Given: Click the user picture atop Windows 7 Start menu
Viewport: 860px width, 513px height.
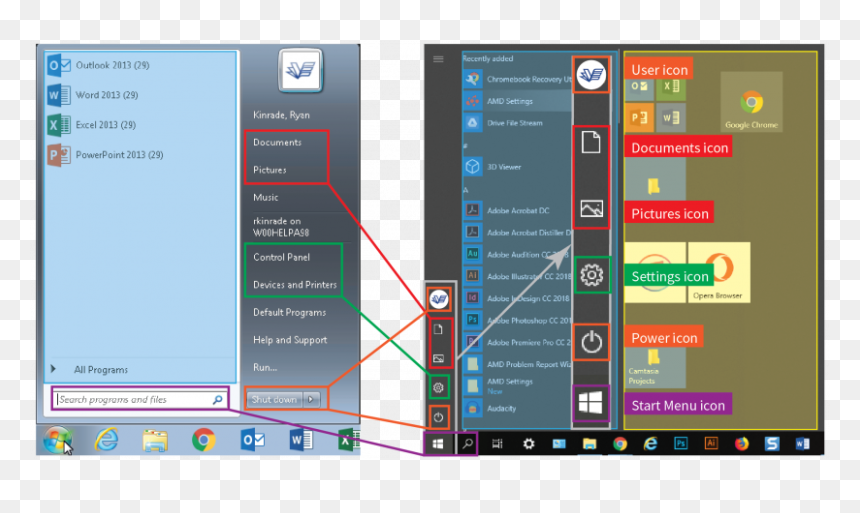Looking at the screenshot, I should pos(300,70).
